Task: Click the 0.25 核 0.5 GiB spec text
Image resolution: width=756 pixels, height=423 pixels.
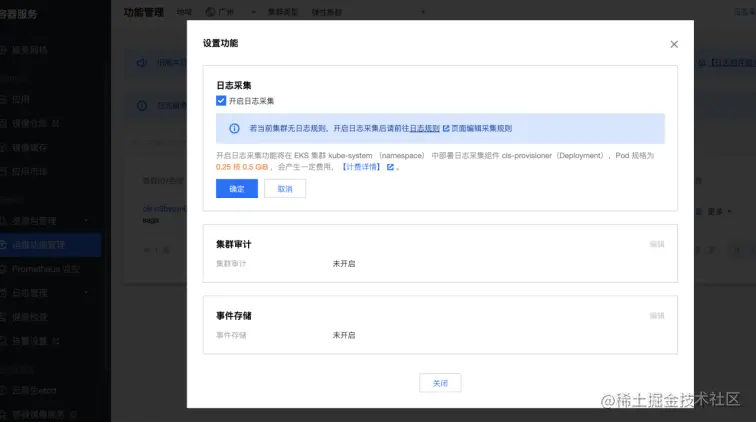Action: pyautogui.click(x=242, y=167)
